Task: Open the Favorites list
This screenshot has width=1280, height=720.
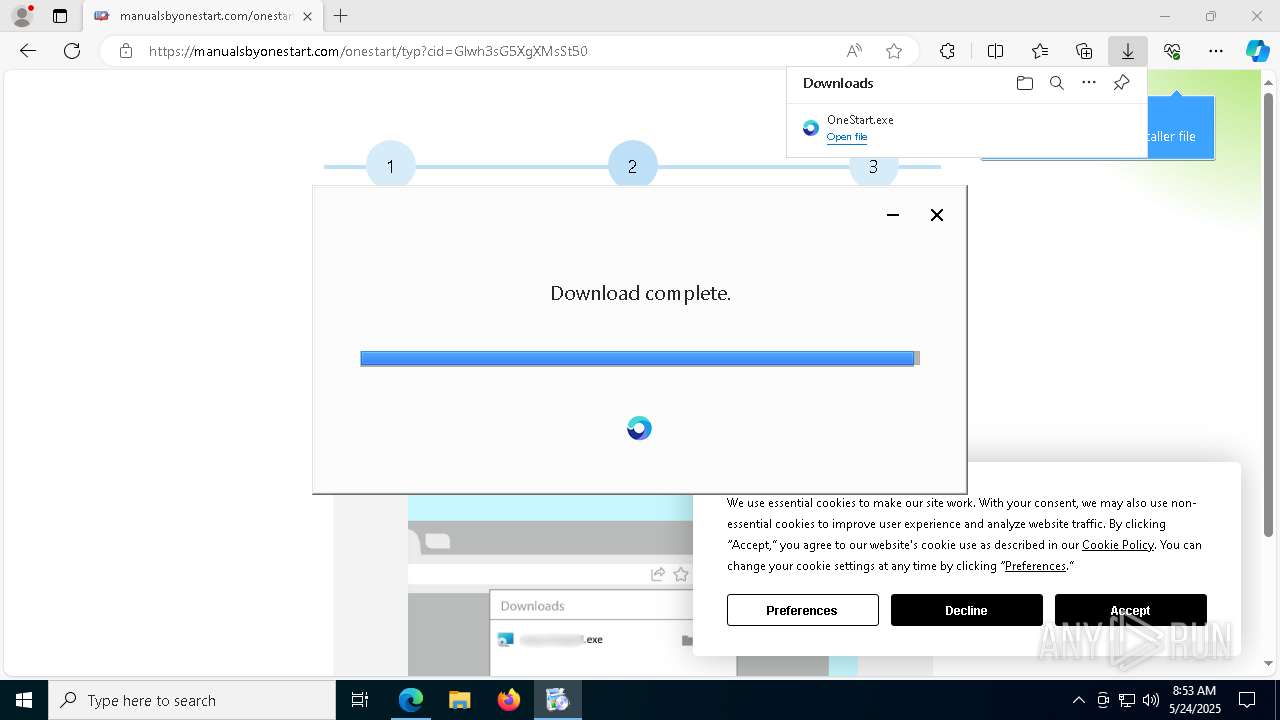Action: click(1040, 51)
